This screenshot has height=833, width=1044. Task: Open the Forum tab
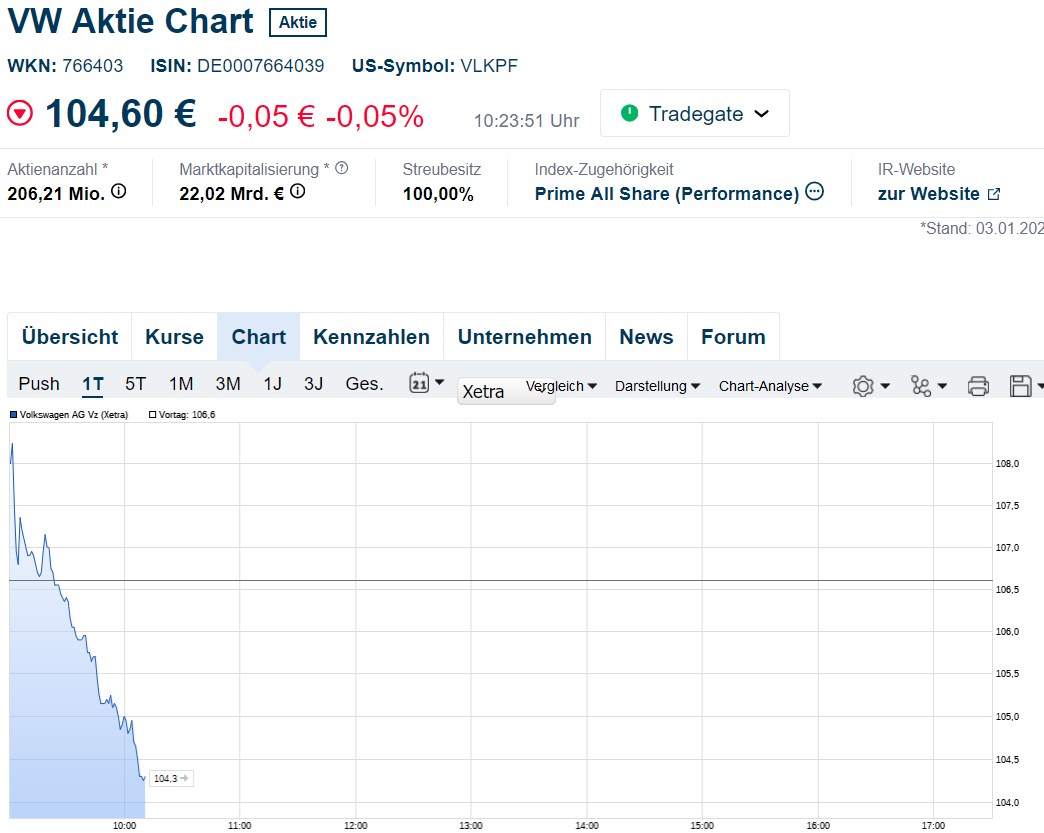pyautogui.click(x=733, y=337)
